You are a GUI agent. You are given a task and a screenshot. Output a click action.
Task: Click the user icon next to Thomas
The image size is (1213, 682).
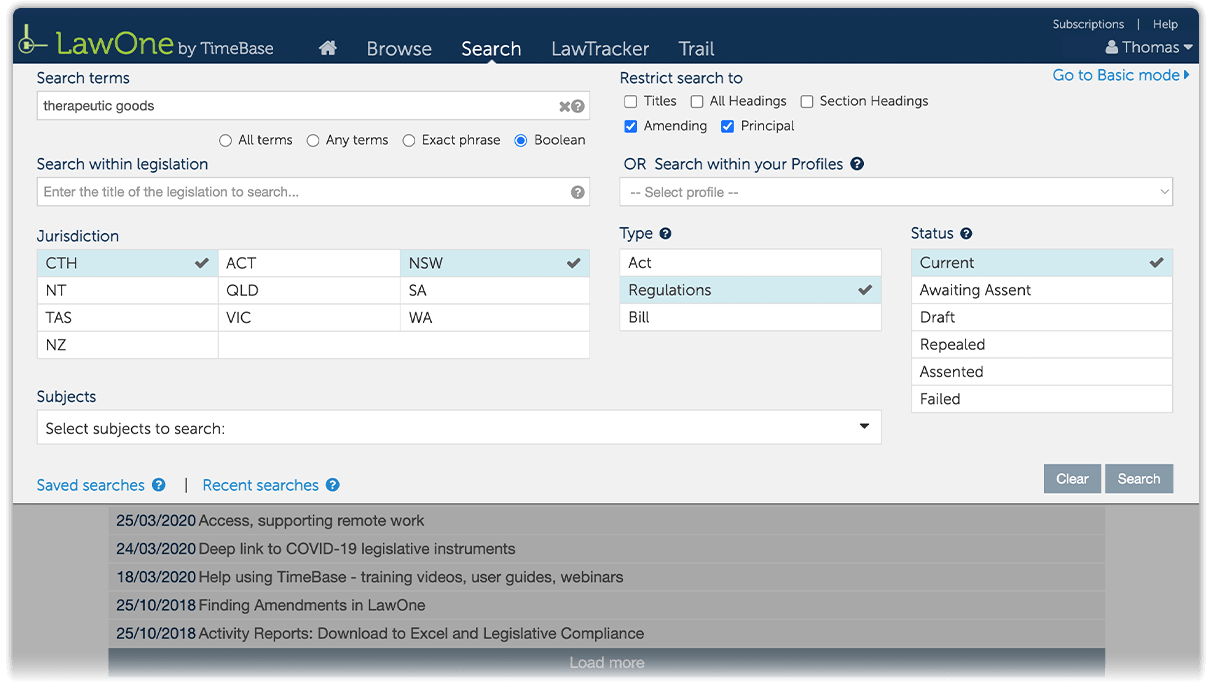point(1113,47)
